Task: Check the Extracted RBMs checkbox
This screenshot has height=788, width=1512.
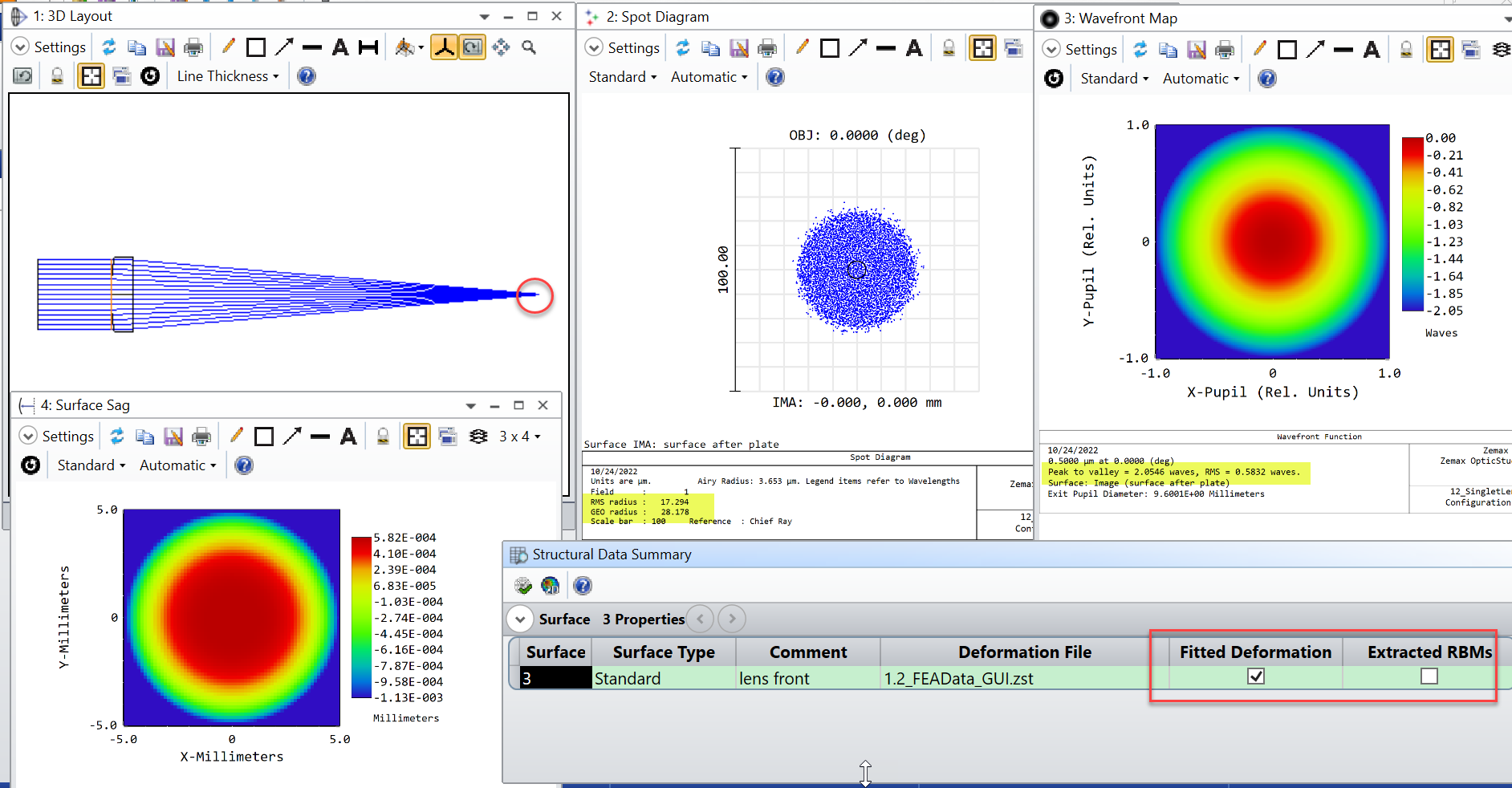Action: pyautogui.click(x=1429, y=676)
